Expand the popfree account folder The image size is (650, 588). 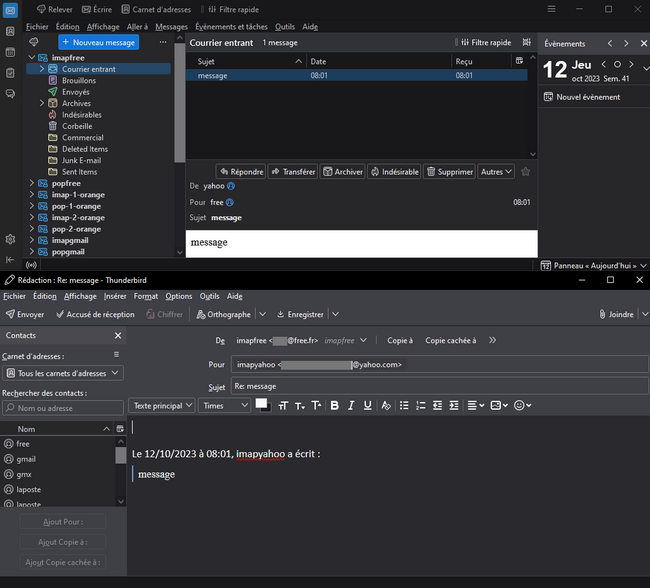[32, 184]
